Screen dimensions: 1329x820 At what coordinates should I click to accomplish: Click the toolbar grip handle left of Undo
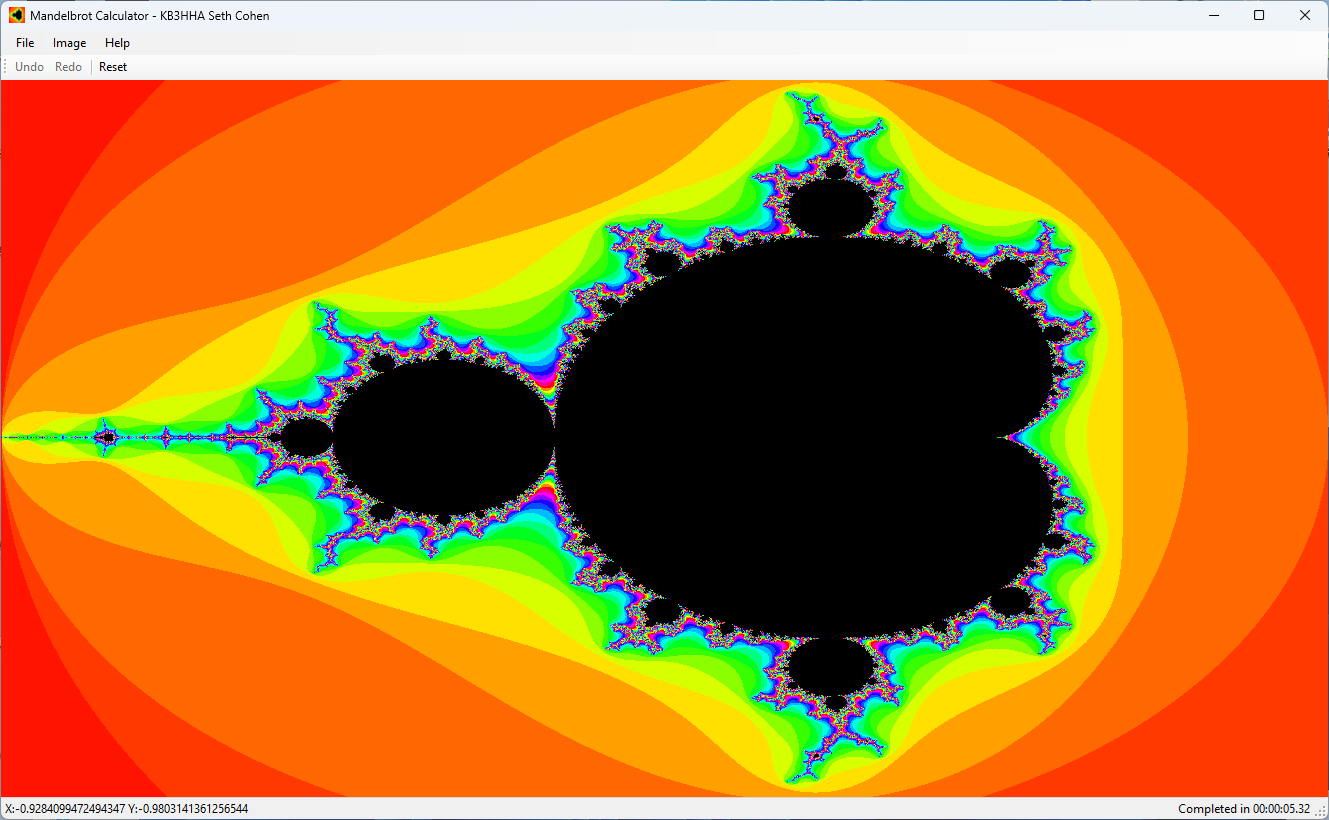5,67
